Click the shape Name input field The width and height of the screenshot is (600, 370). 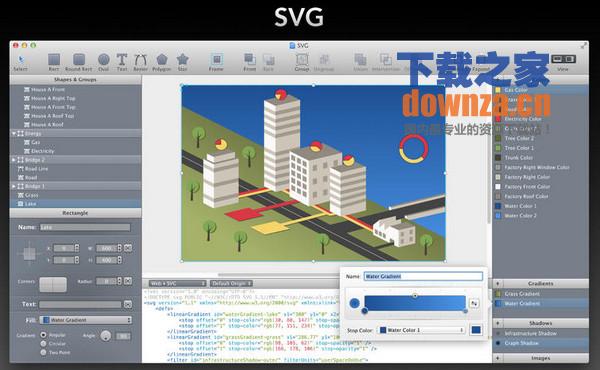point(85,227)
